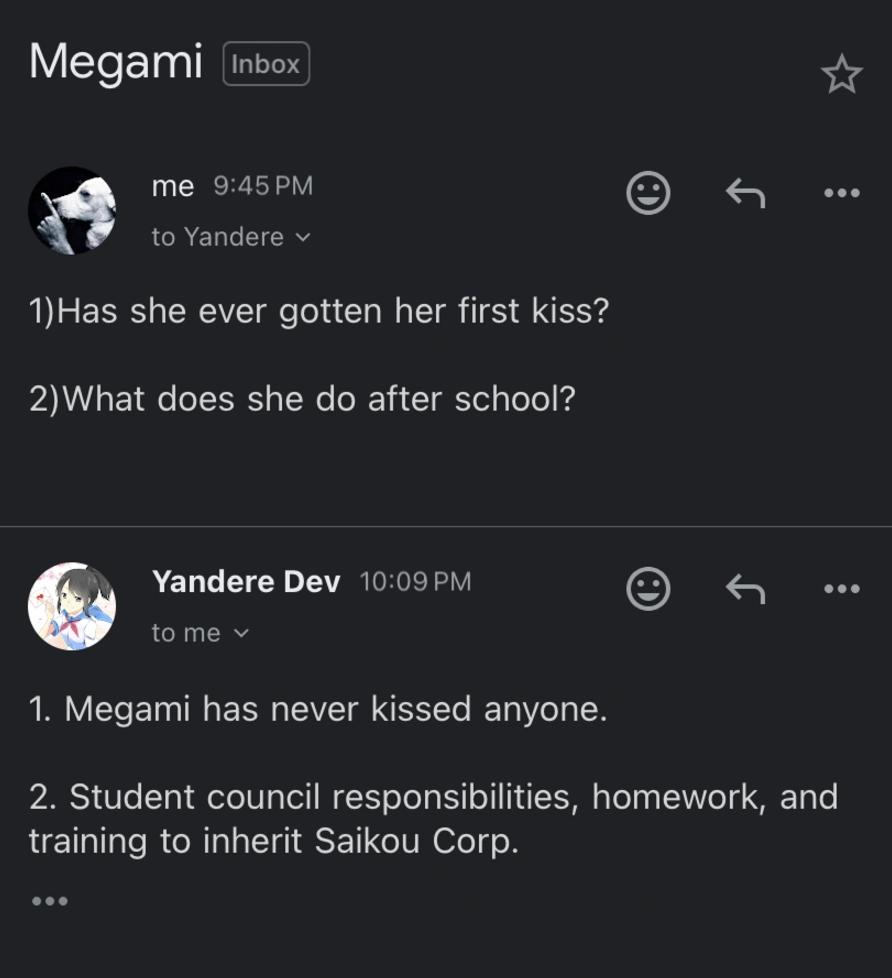
Task: Expand the "to Yandere" recipient details
Action: click(231, 237)
